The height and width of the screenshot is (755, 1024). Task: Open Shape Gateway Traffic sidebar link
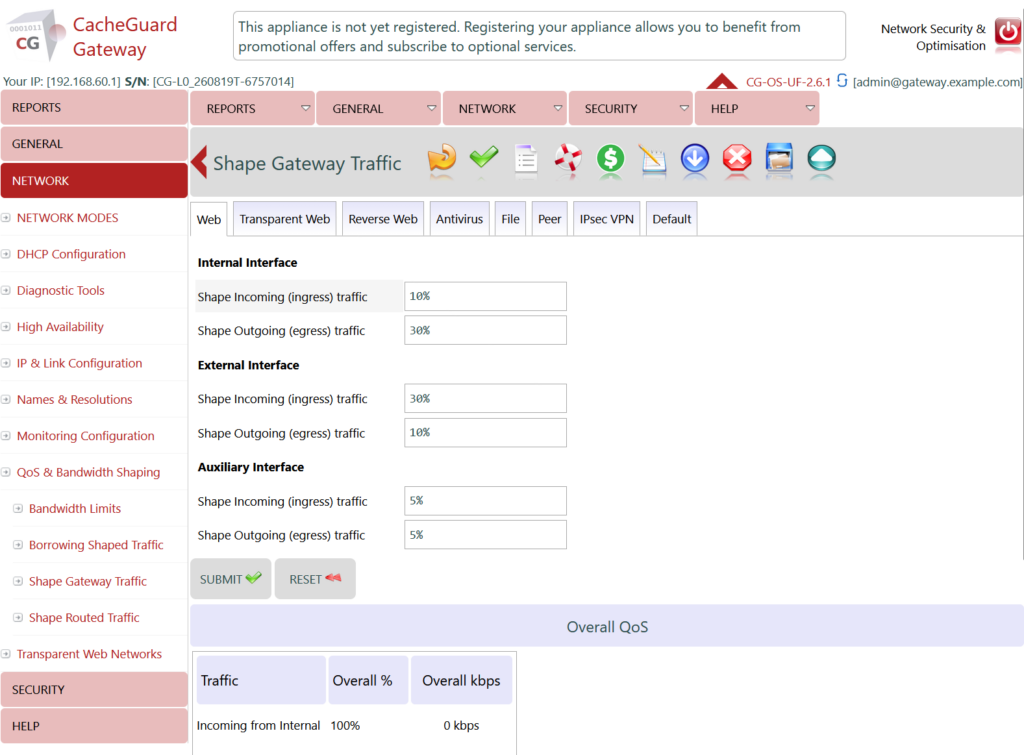[88, 581]
